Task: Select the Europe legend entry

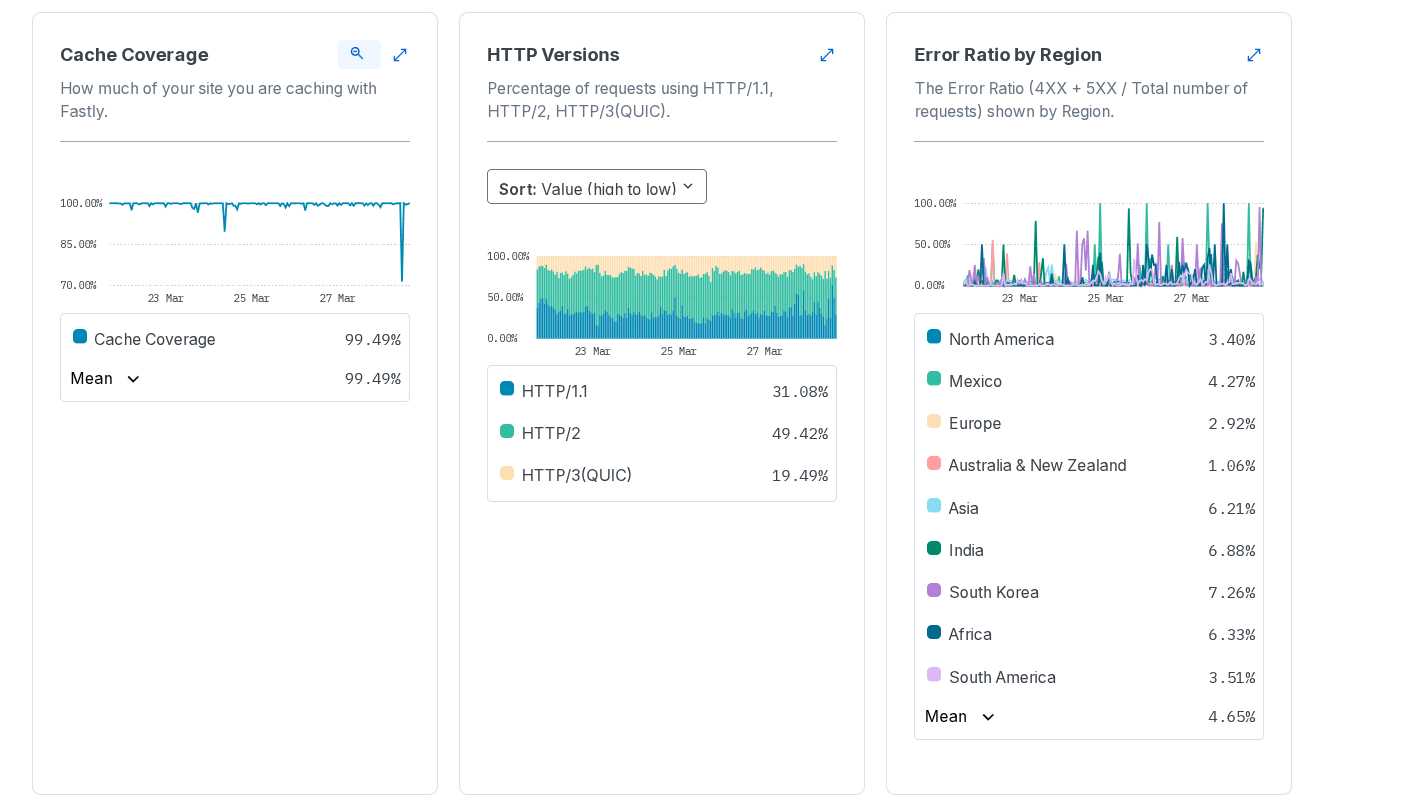Action: [x=975, y=423]
